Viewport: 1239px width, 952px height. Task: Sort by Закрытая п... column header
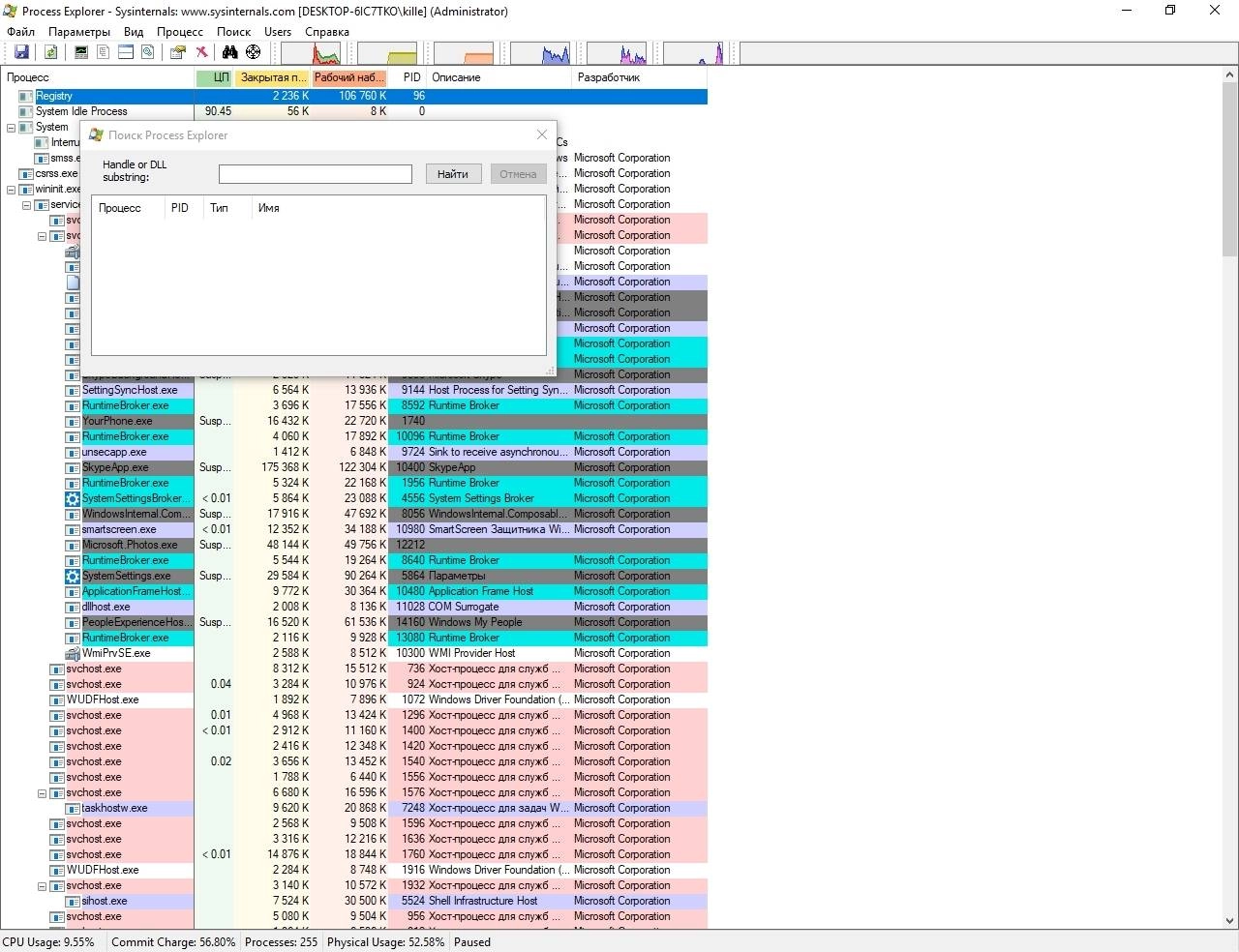(272, 77)
